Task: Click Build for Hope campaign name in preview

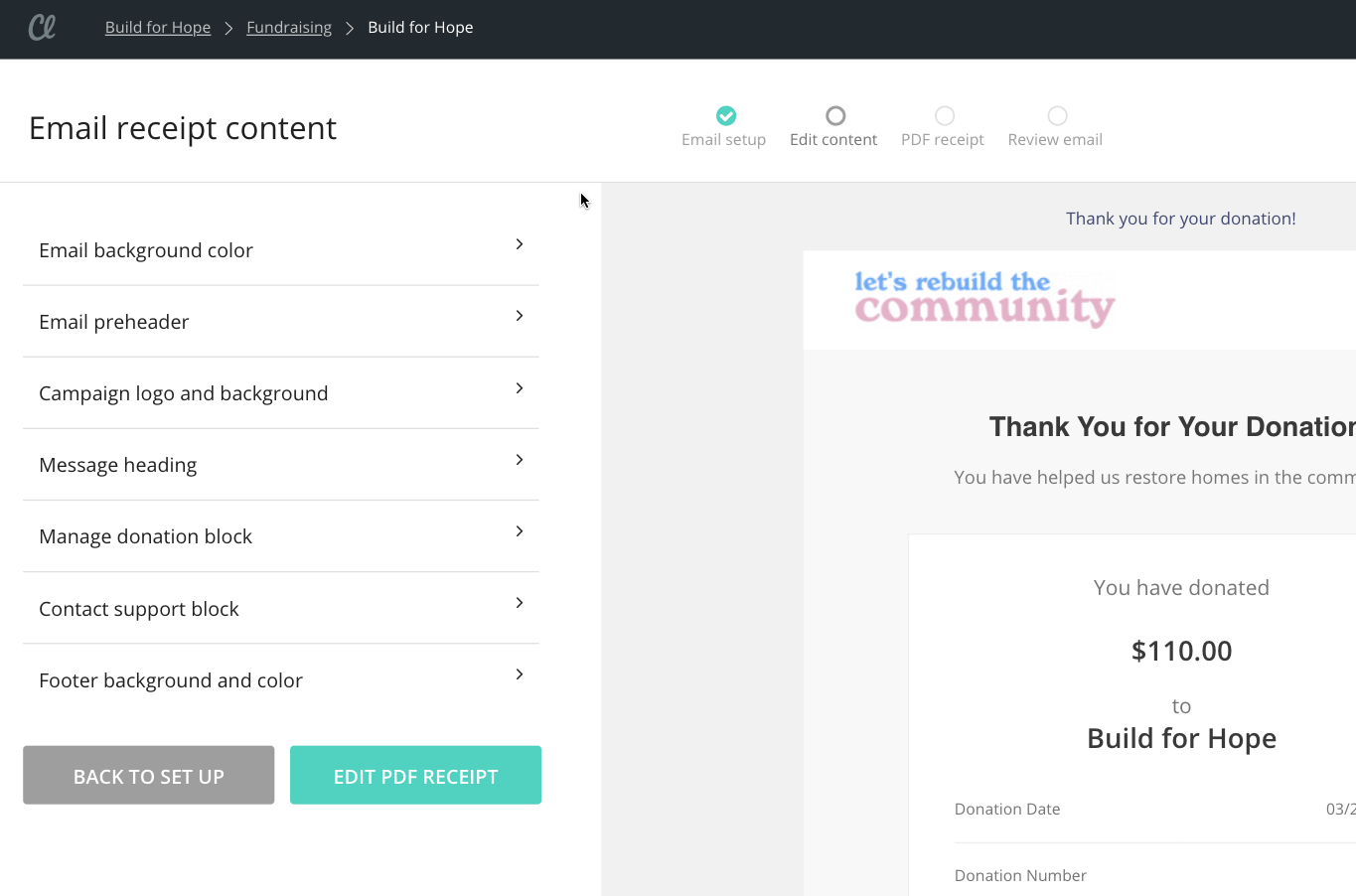Action: click(1181, 738)
